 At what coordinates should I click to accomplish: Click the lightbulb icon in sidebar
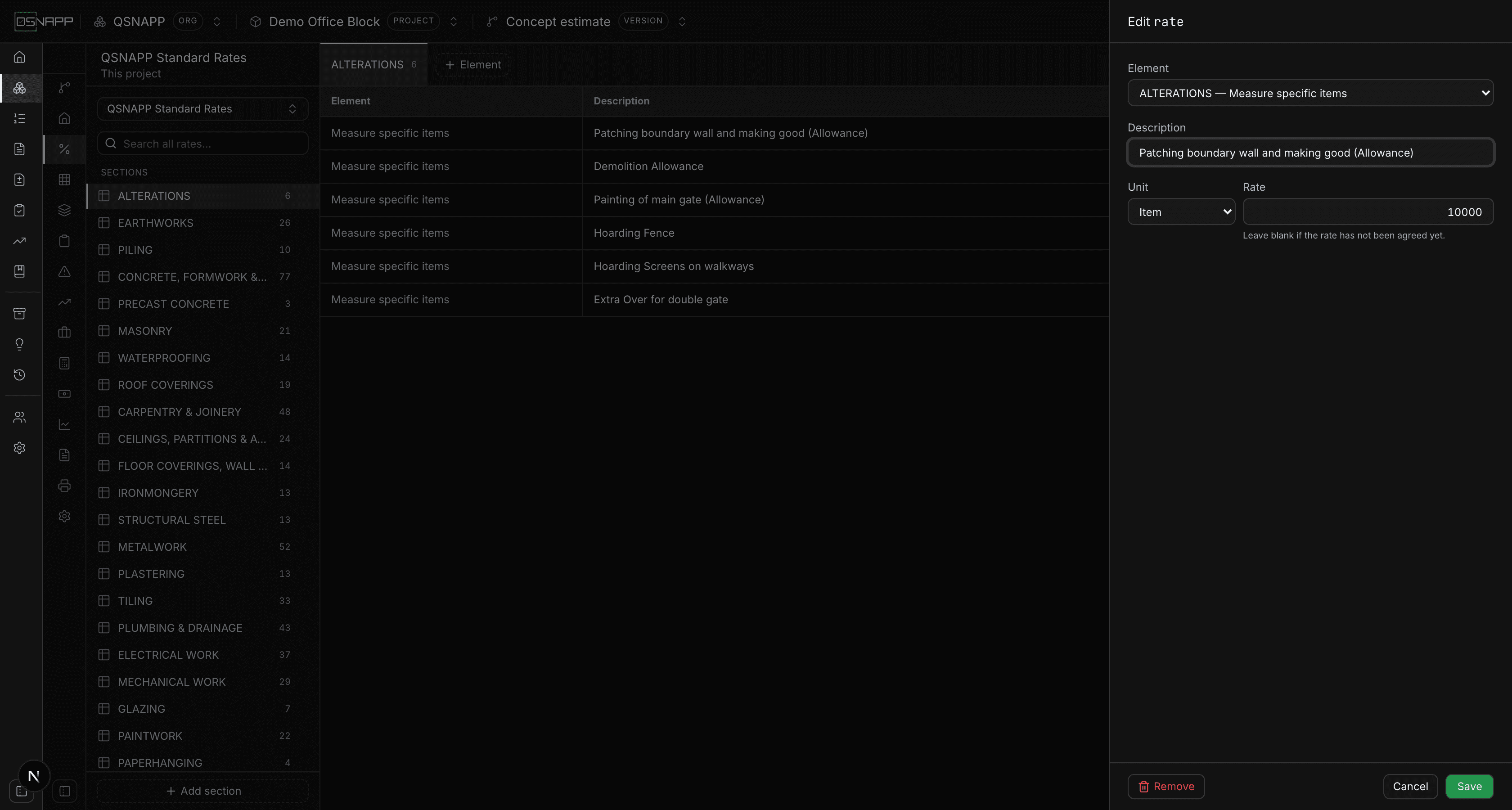tap(19, 344)
